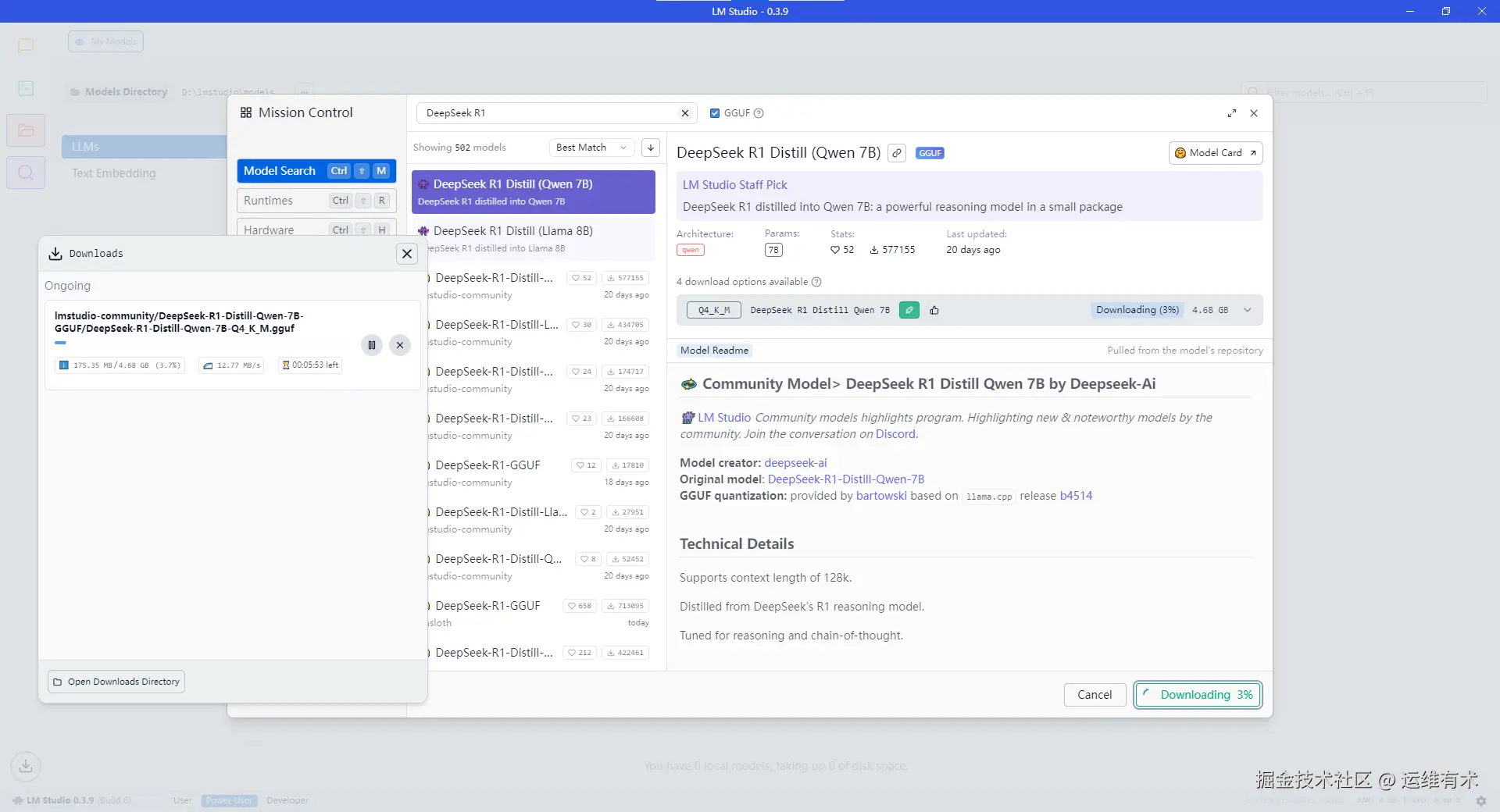Click the model icon of DeepSeek R1 Distill (Llama 8B)
The height and width of the screenshot is (812, 1500).
[x=423, y=231]
